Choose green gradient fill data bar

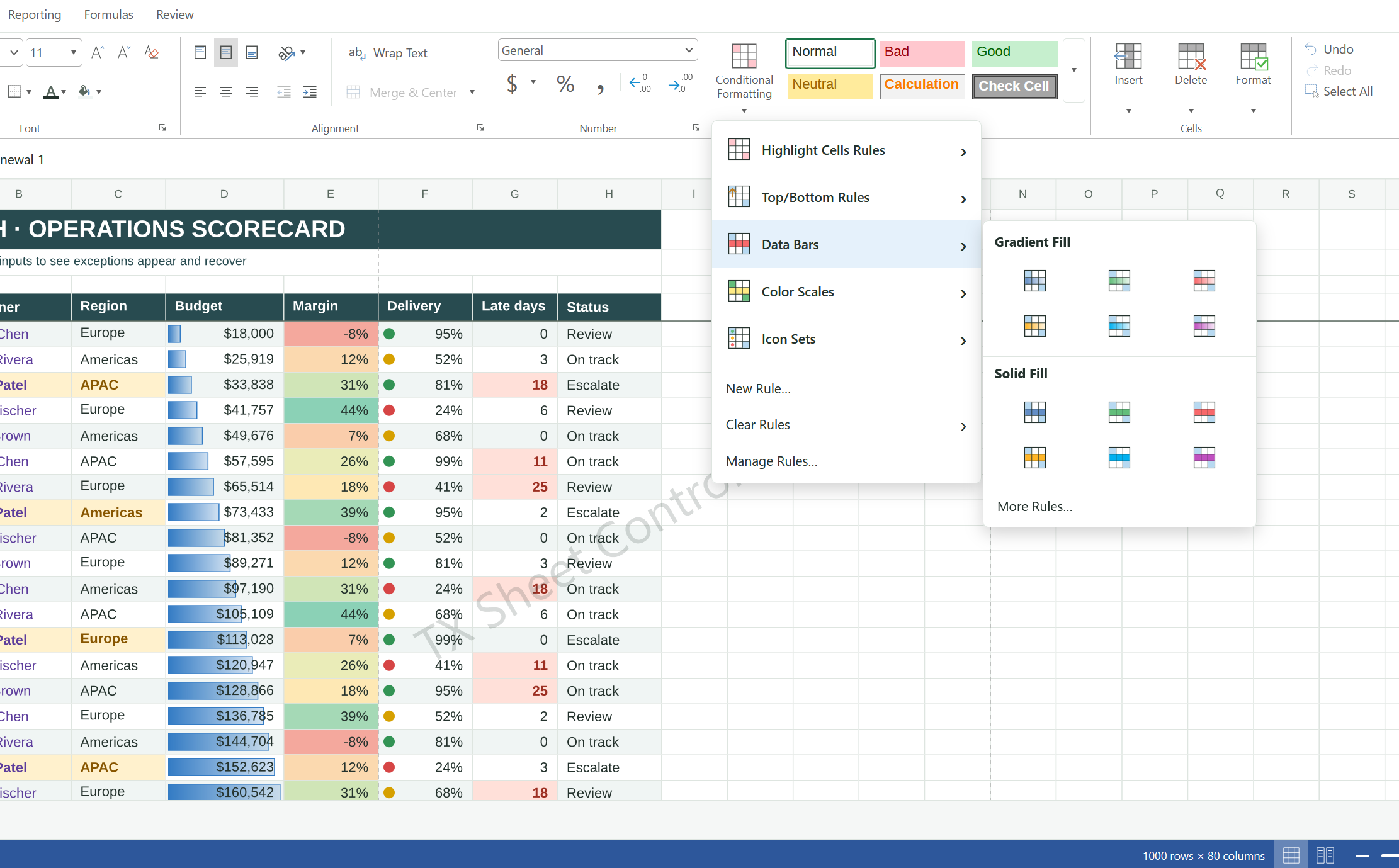tap(1119, 281)
